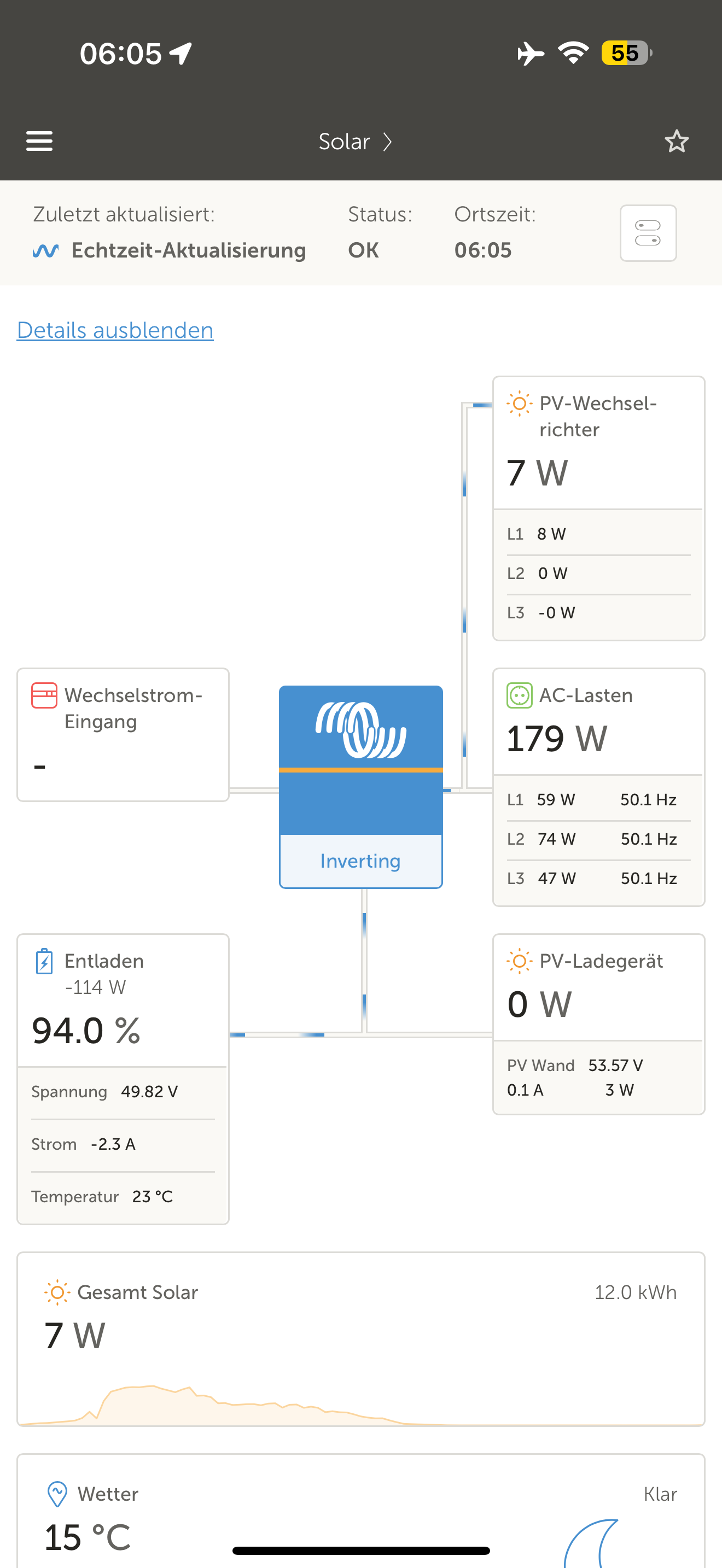Expand the Solar installation title chevron
This screenshot has width=722, height=1568.
tap(388, 142)
